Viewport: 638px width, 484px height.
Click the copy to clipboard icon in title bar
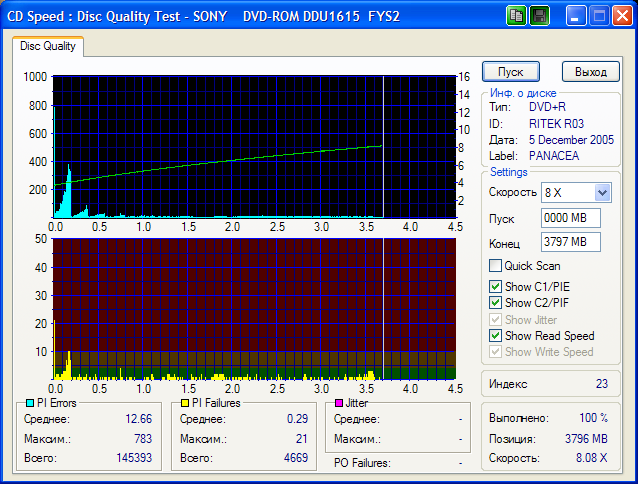point(516,16)
